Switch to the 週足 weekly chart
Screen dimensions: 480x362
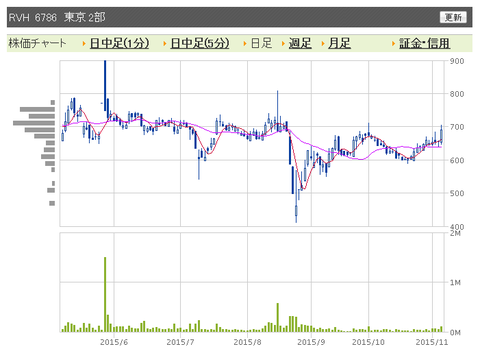300,43
